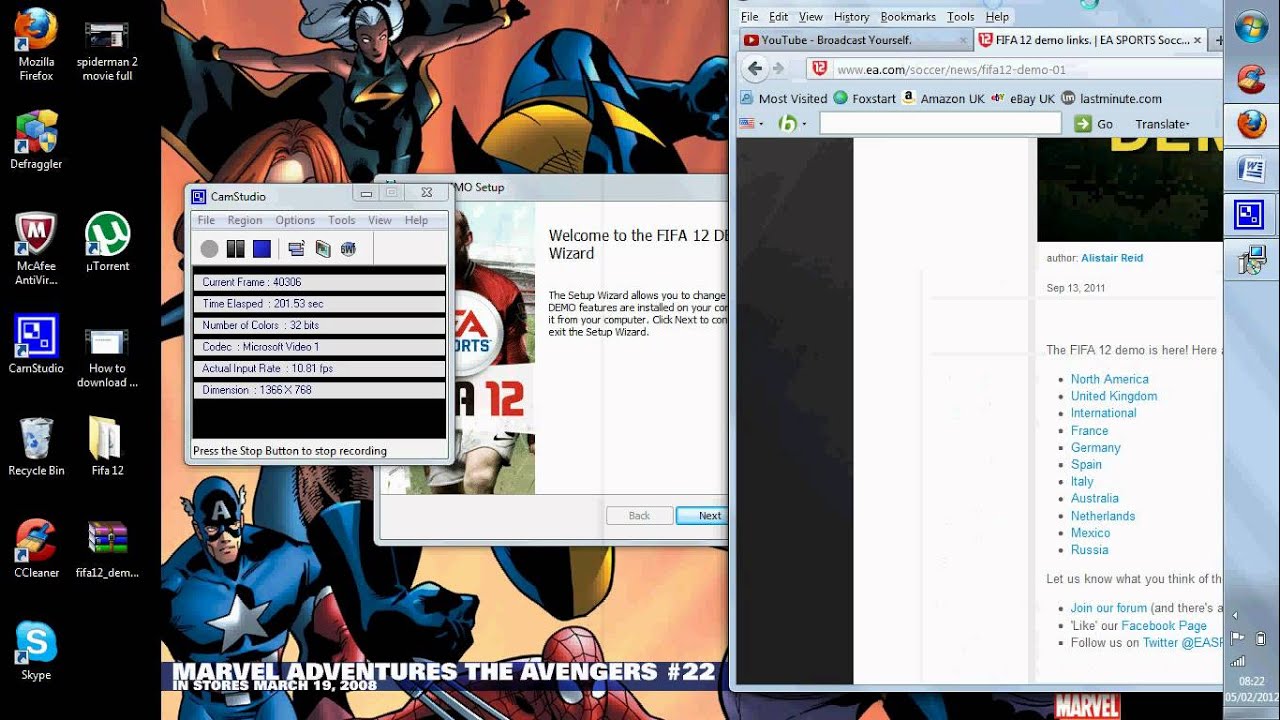1280x720 pixels.
Task: Open Firefox Edit menu
Action: click(x=779, y=17)
